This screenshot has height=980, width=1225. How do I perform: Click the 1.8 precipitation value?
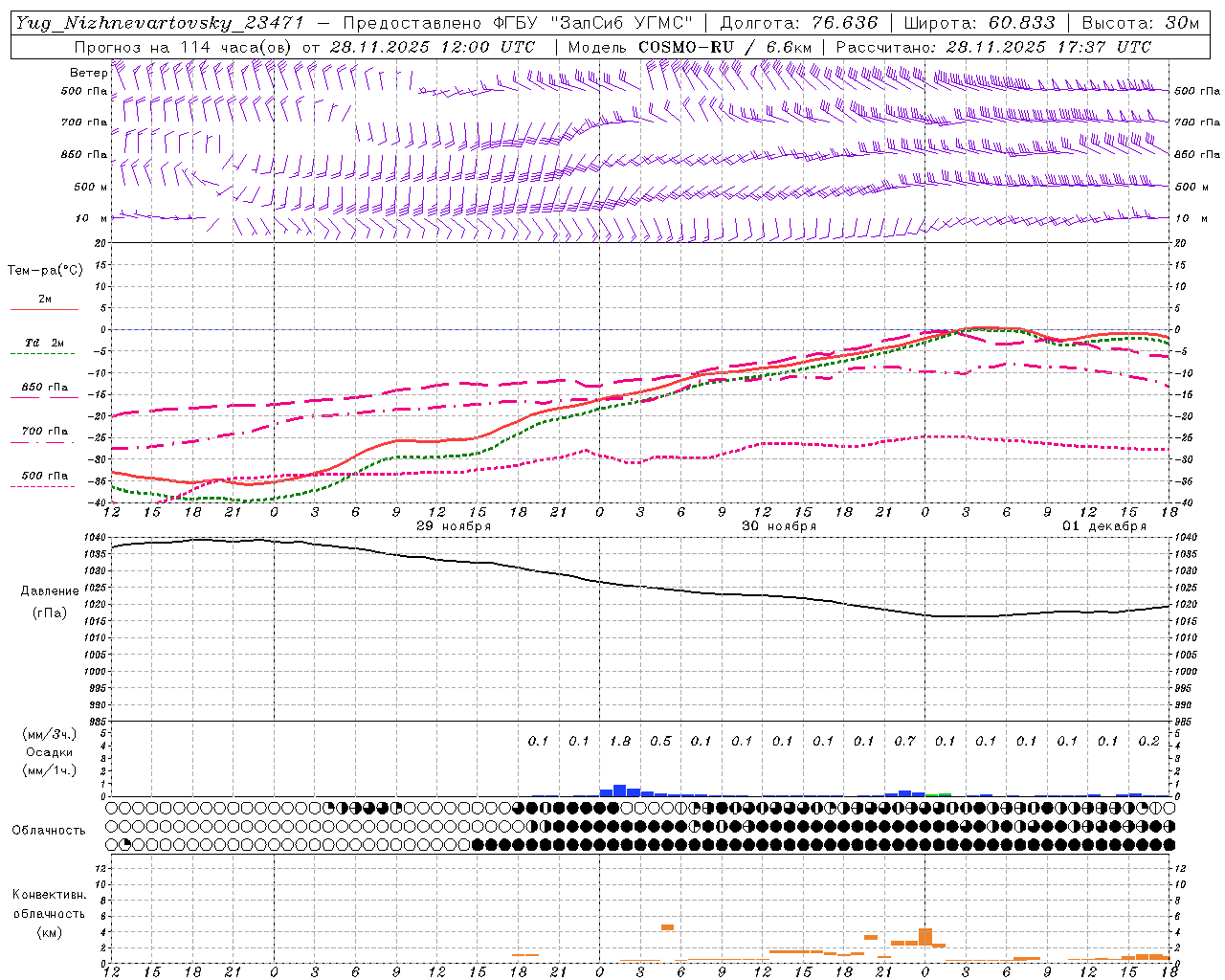click(x=620, y=741)
